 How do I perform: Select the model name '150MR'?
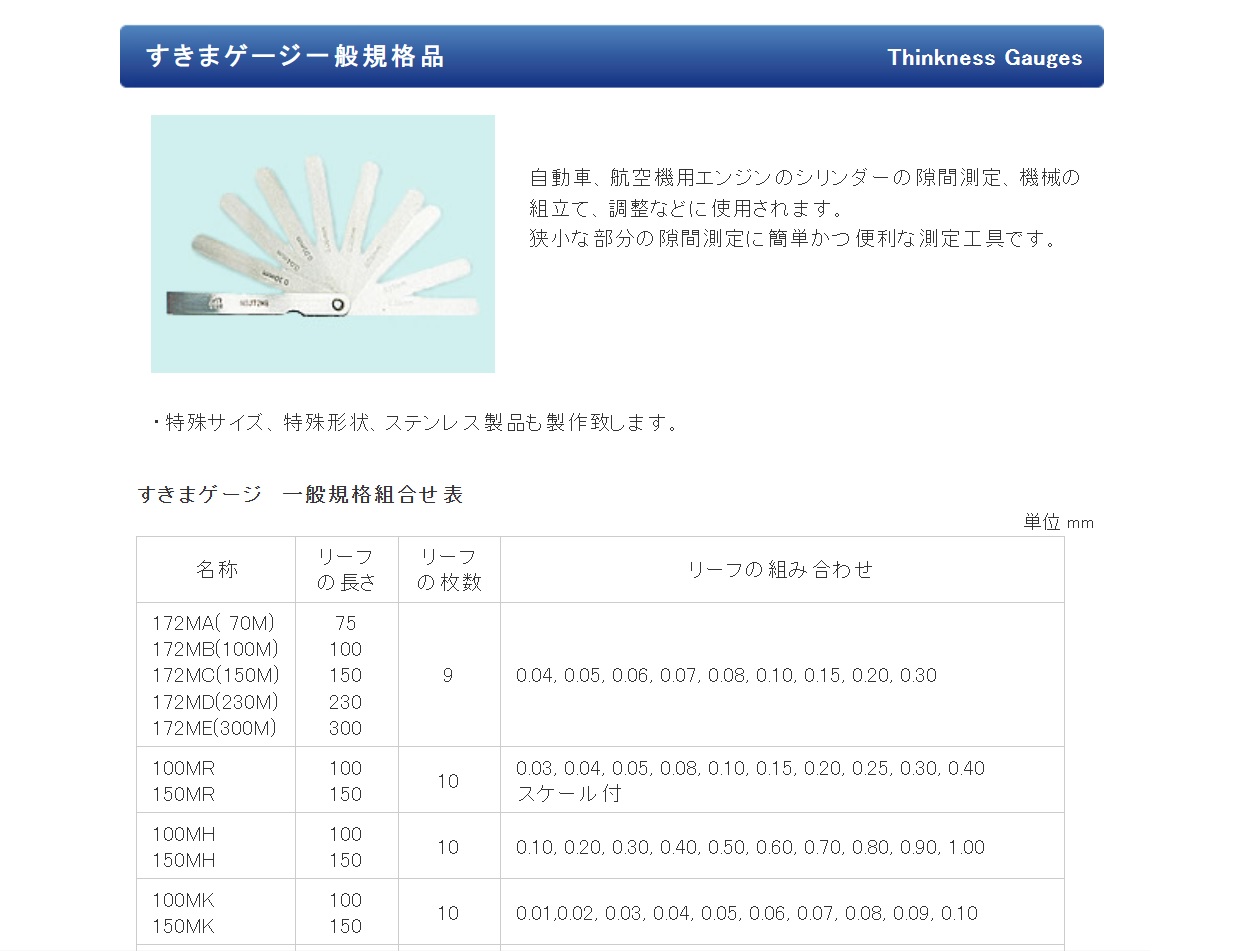[x=184, y=794]
